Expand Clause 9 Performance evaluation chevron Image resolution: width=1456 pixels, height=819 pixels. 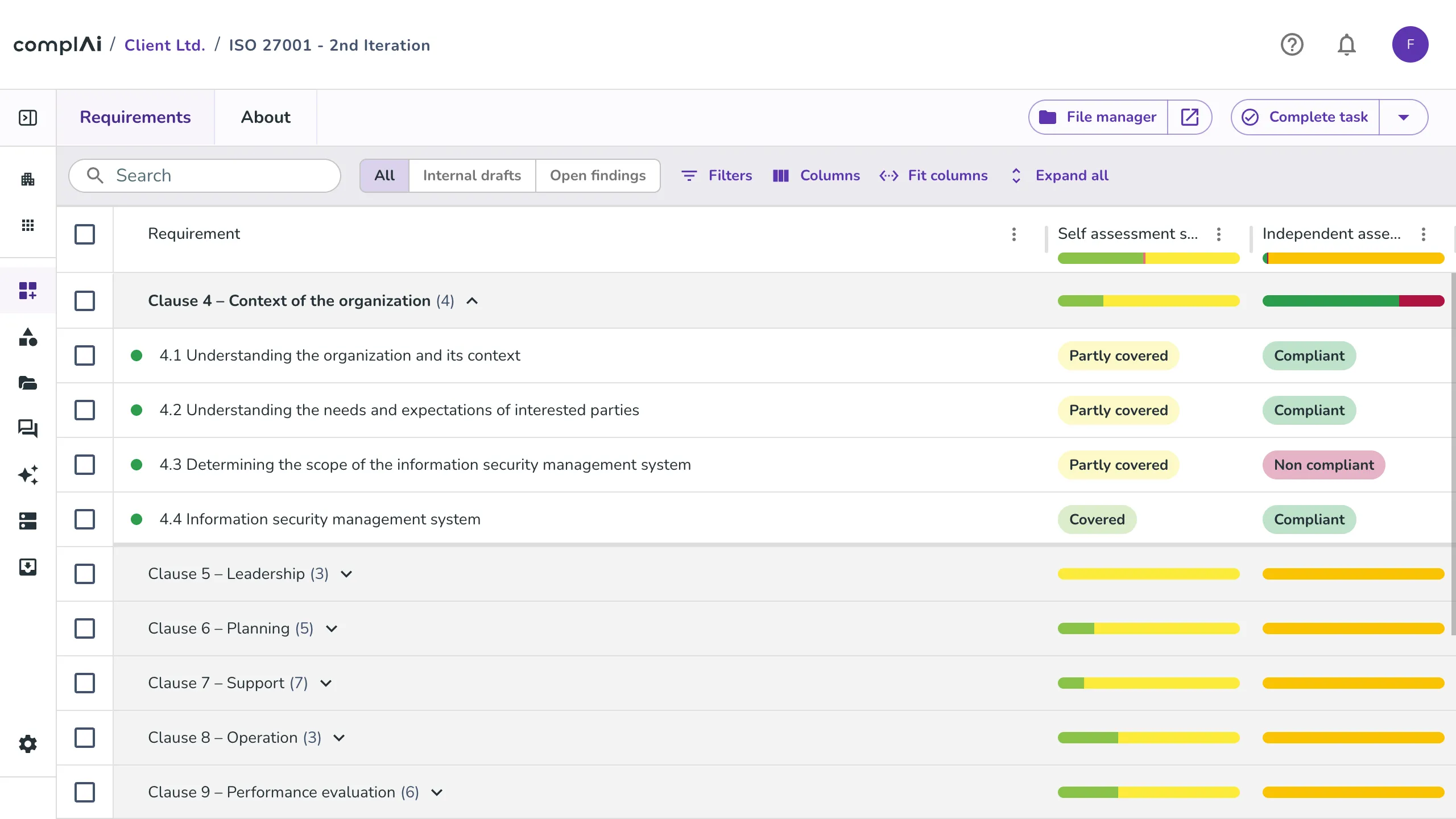437,792
